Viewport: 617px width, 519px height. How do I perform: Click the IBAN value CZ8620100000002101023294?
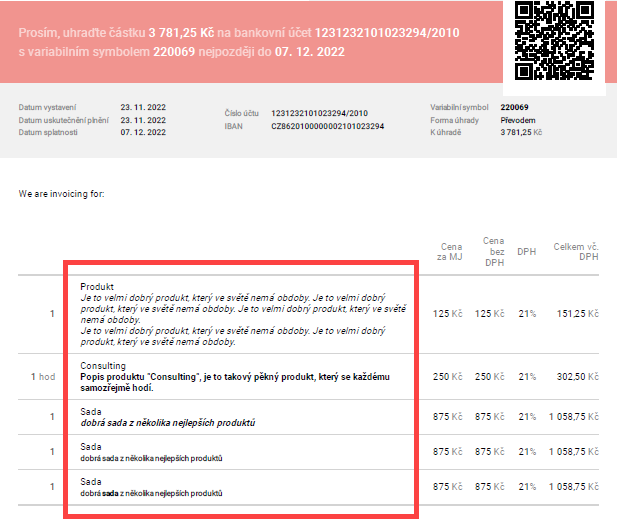[326, 125]
